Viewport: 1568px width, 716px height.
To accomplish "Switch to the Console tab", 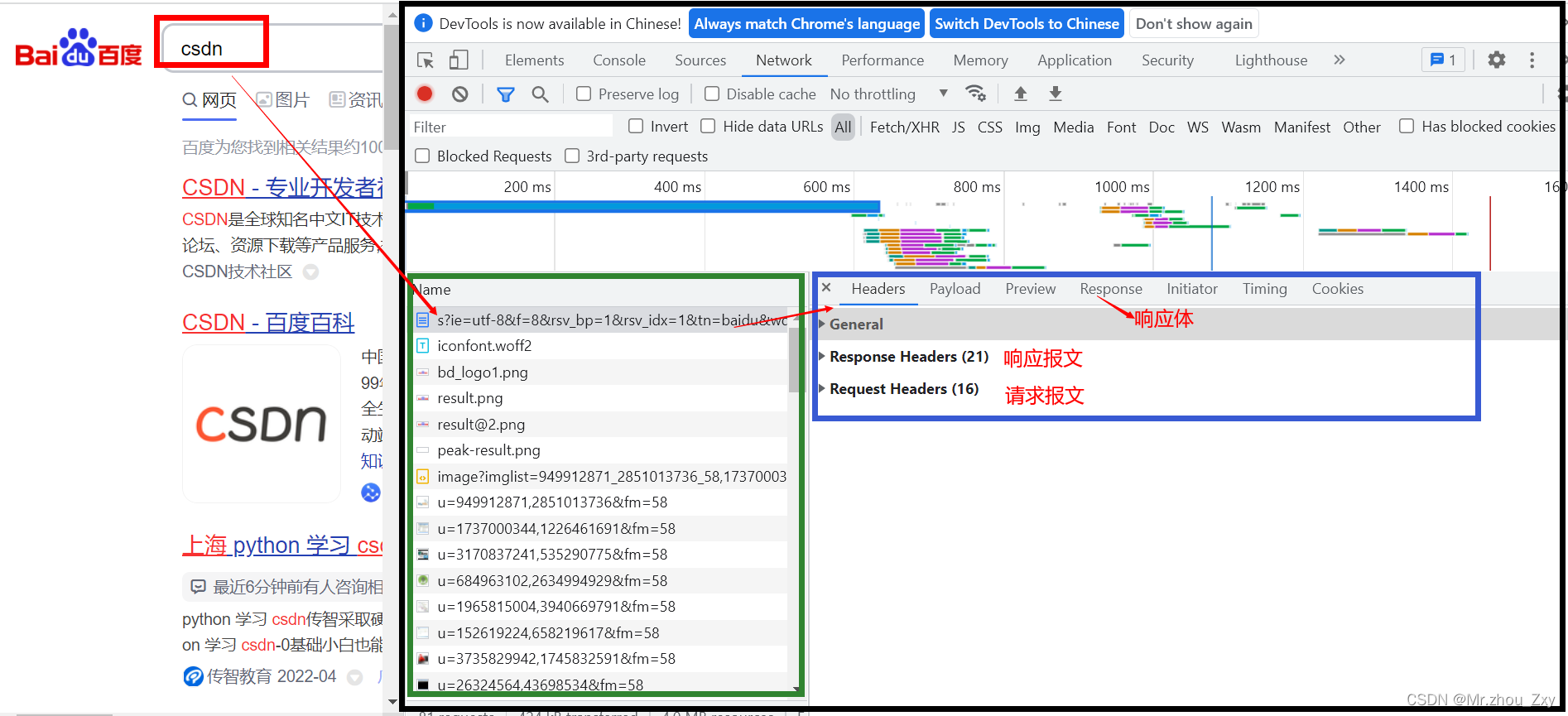I will [619, 60].
